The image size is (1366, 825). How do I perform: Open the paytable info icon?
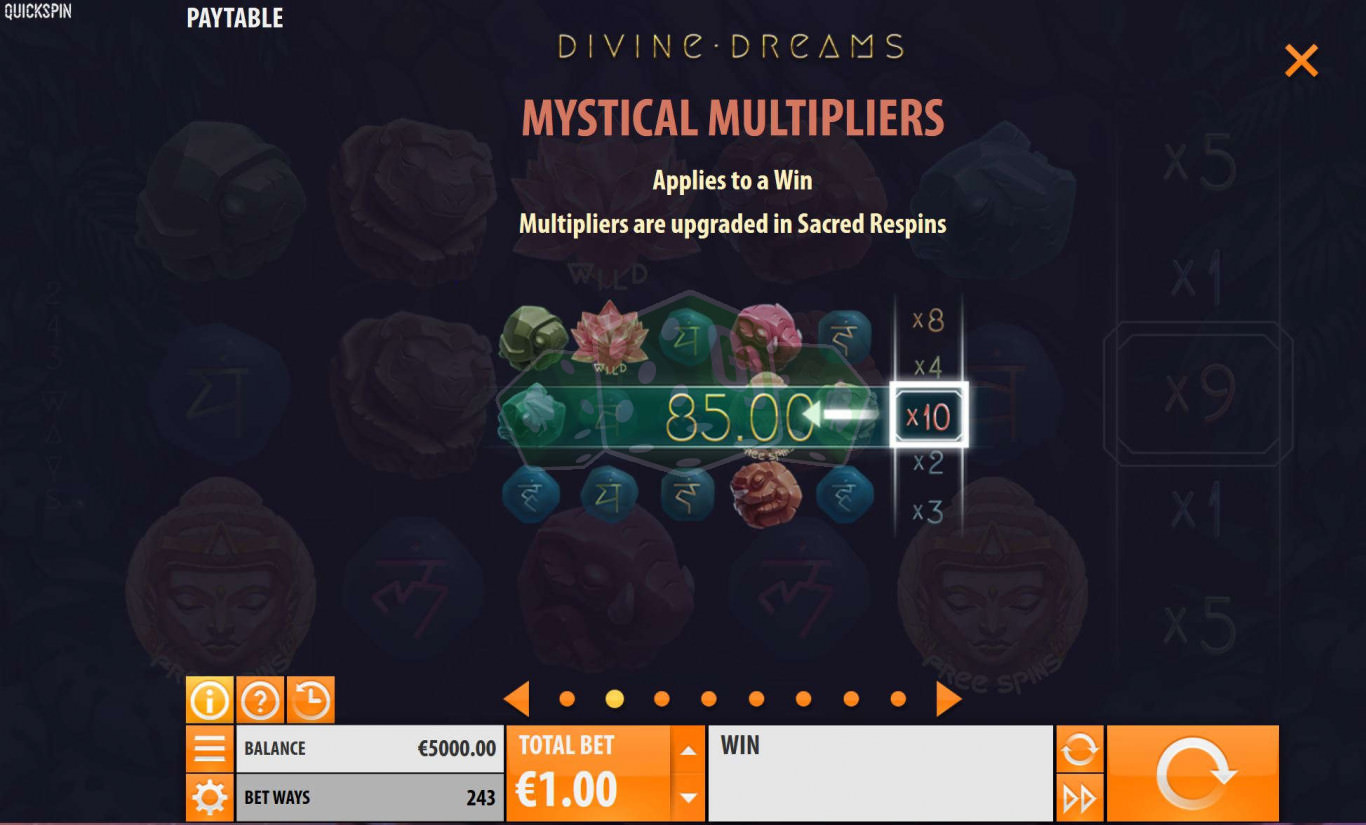point(209,700)
